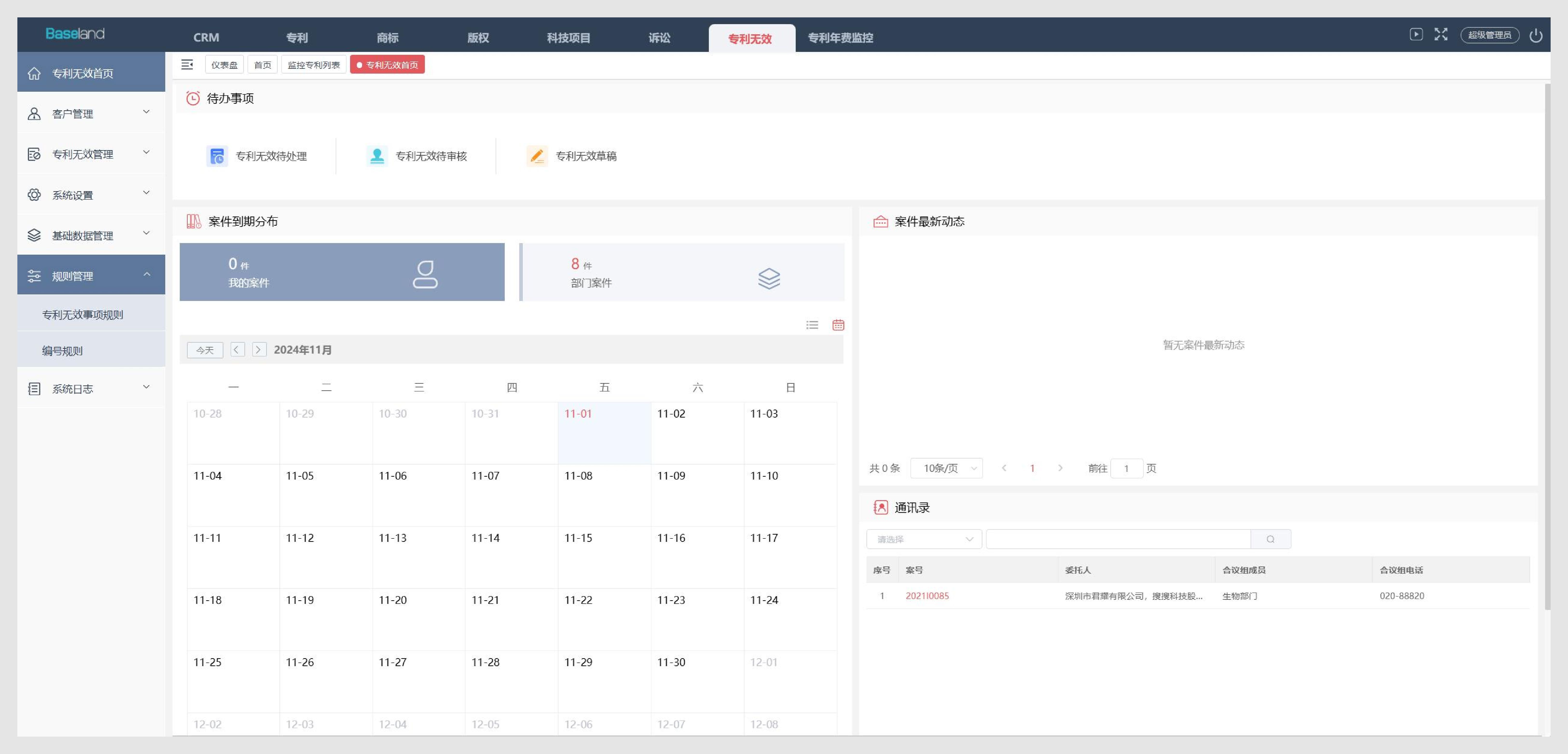Switch to the 首页 page tab
Screen dimensions: 1568x754
coord(262,64)
